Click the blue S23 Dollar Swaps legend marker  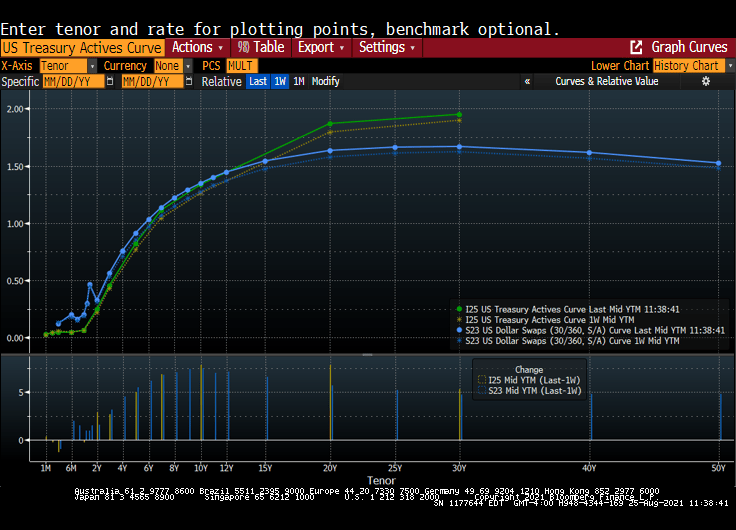coord(458,330)
